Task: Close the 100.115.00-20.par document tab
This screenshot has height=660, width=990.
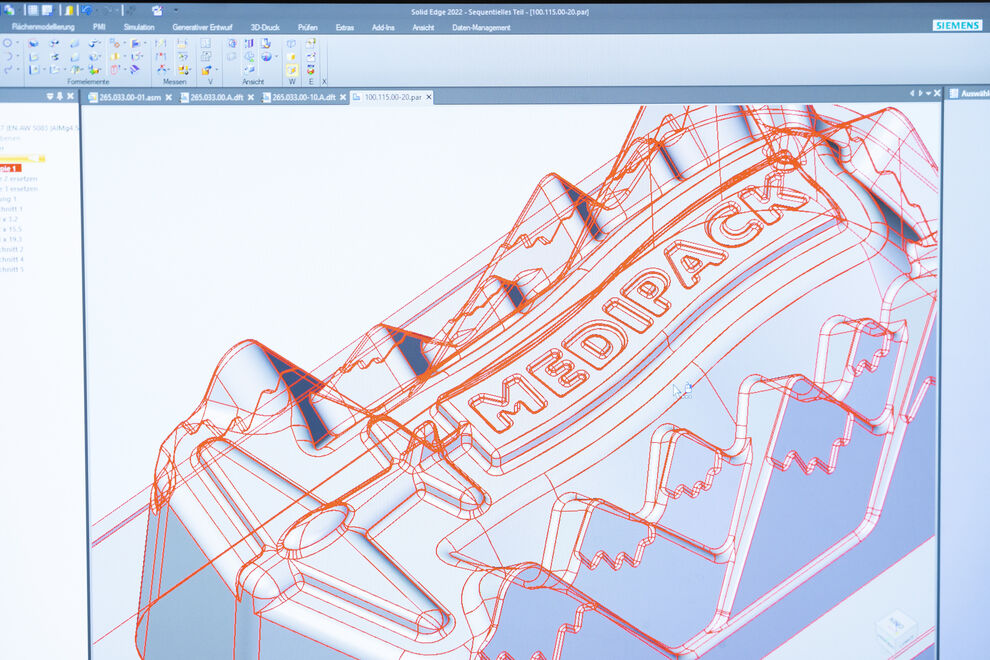Action: pos(430,97)
